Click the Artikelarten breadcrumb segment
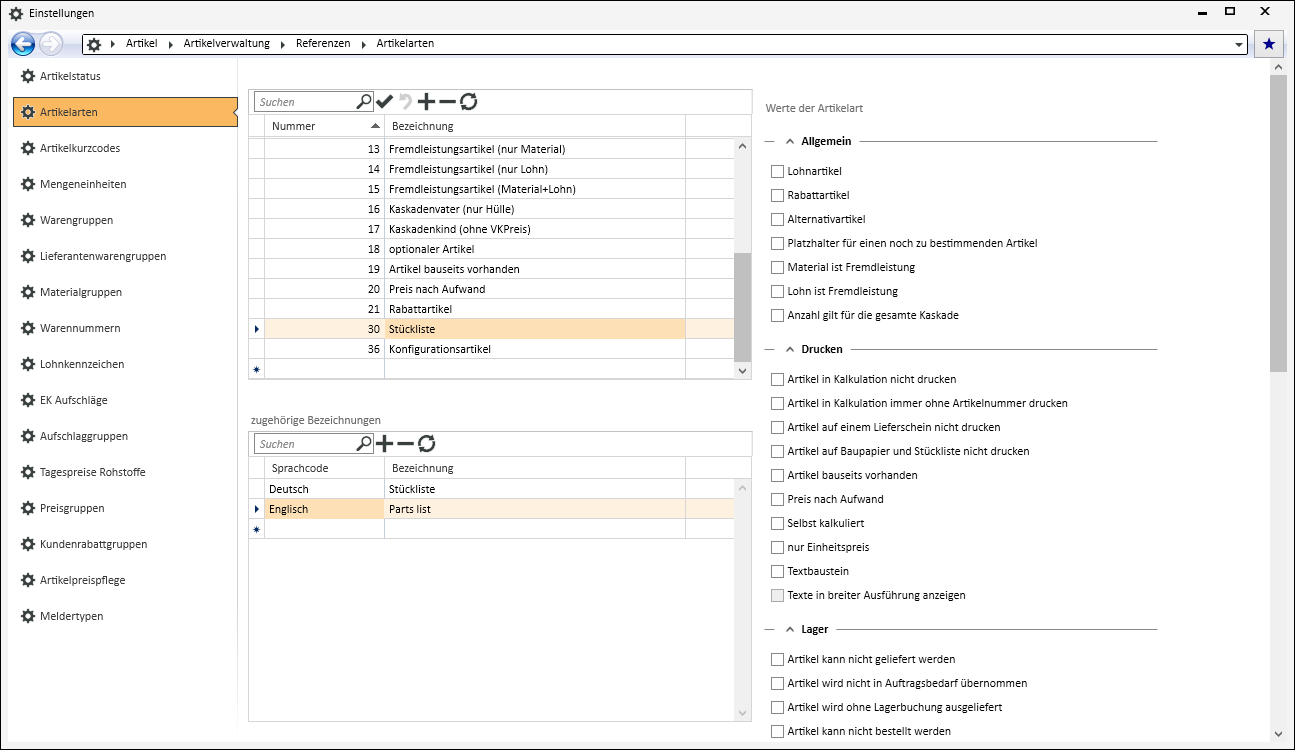The height and width of the screenshot is (750, 1295). pyautogui.click(x=405, y=44)
